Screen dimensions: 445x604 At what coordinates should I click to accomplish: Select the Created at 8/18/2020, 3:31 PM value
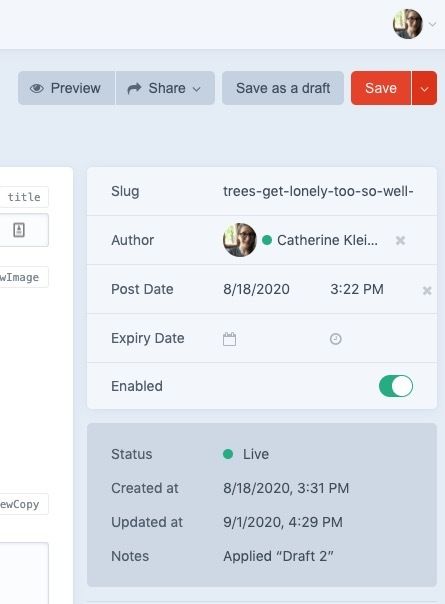click(x=286, y=488)
